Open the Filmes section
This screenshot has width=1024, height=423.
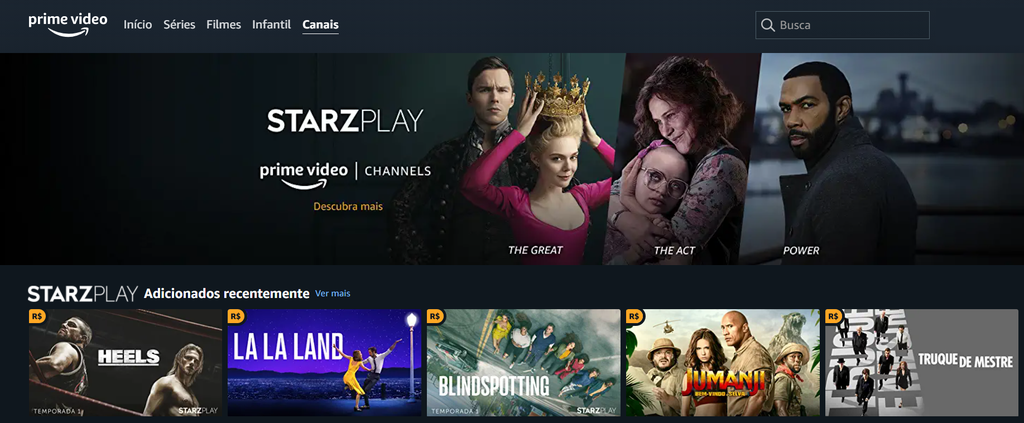(x=223, y=25)
